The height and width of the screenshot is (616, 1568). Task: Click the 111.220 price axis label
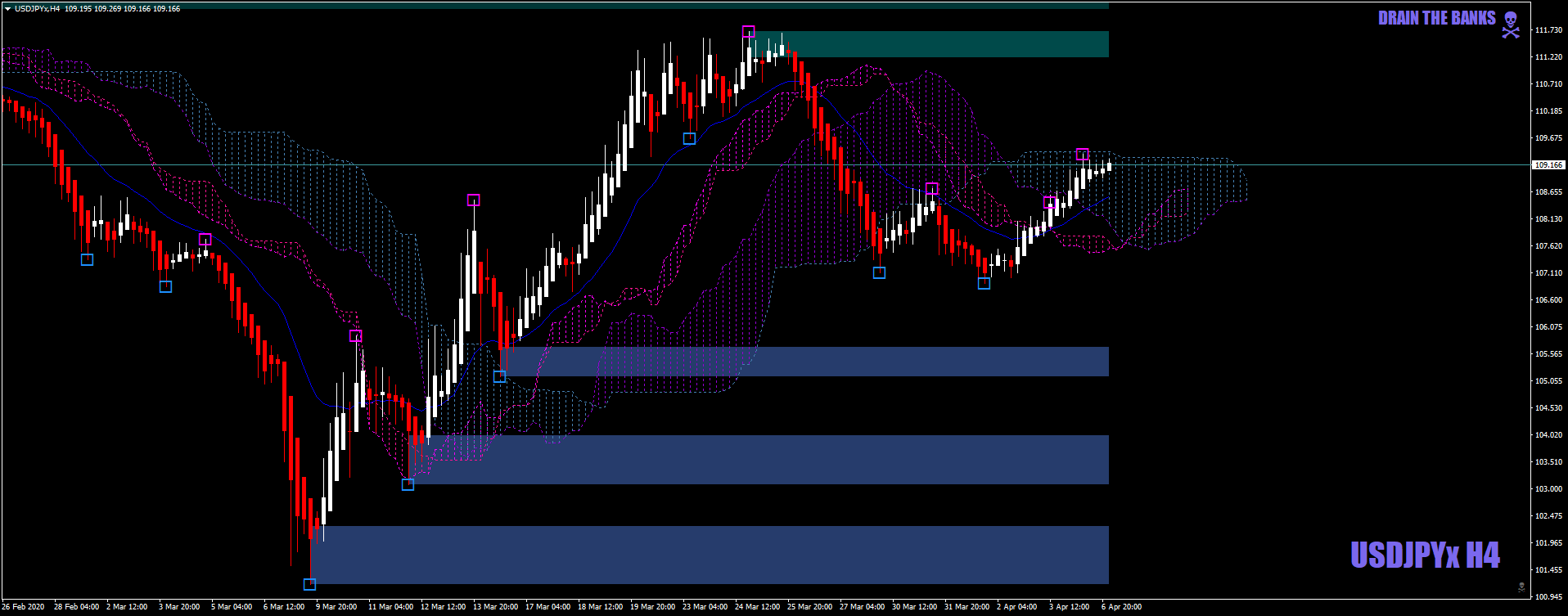coord(1549,57)
